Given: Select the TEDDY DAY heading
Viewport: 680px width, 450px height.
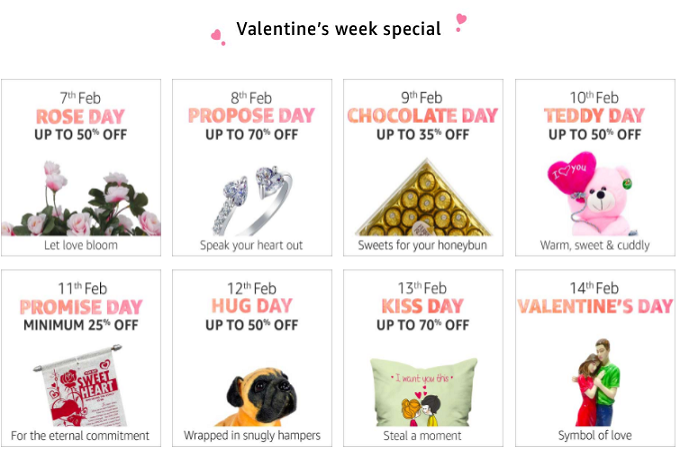Looking at the screenshot, I should [x=595, y=116].
